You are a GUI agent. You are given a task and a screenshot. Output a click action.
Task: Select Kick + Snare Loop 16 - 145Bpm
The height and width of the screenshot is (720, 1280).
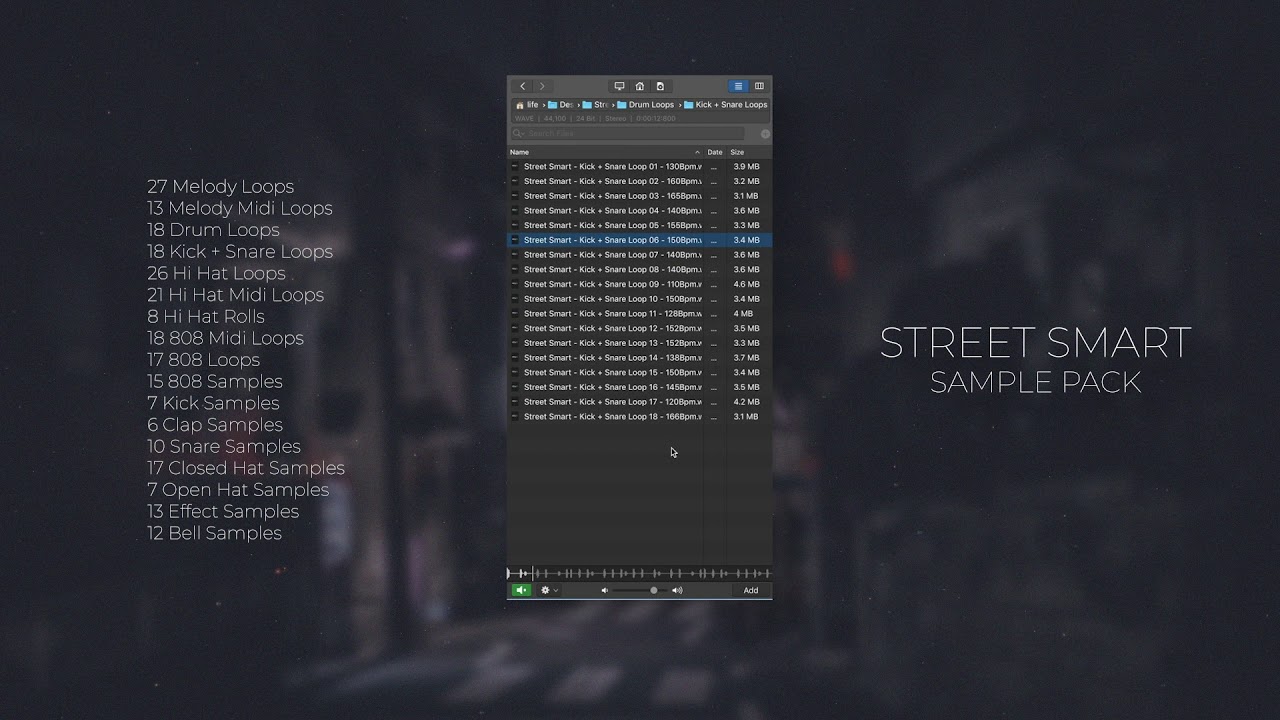(x=640, y=387)
